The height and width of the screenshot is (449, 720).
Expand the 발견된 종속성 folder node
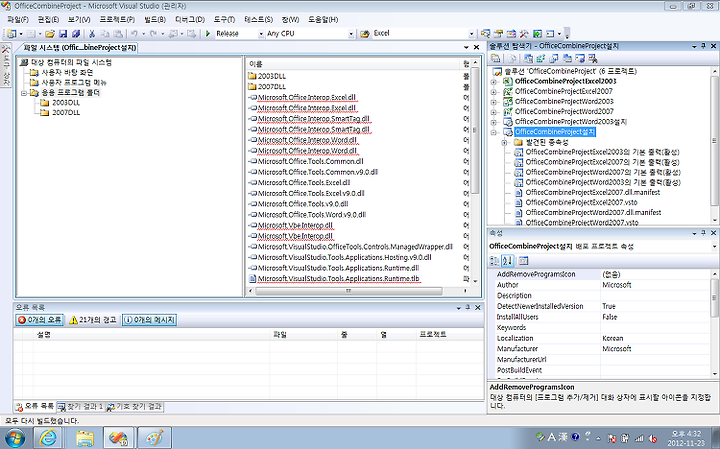[x=505, y=143]
